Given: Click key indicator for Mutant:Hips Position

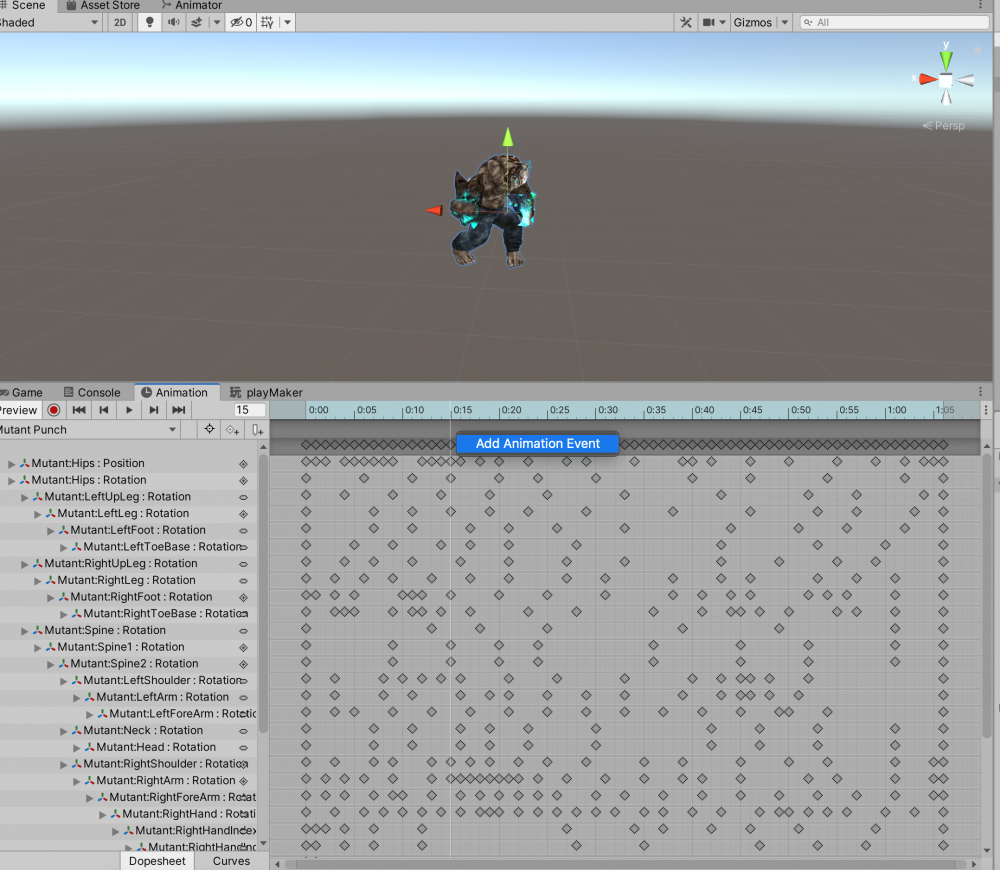Looking at the screenshot, I should click(243, 464).
